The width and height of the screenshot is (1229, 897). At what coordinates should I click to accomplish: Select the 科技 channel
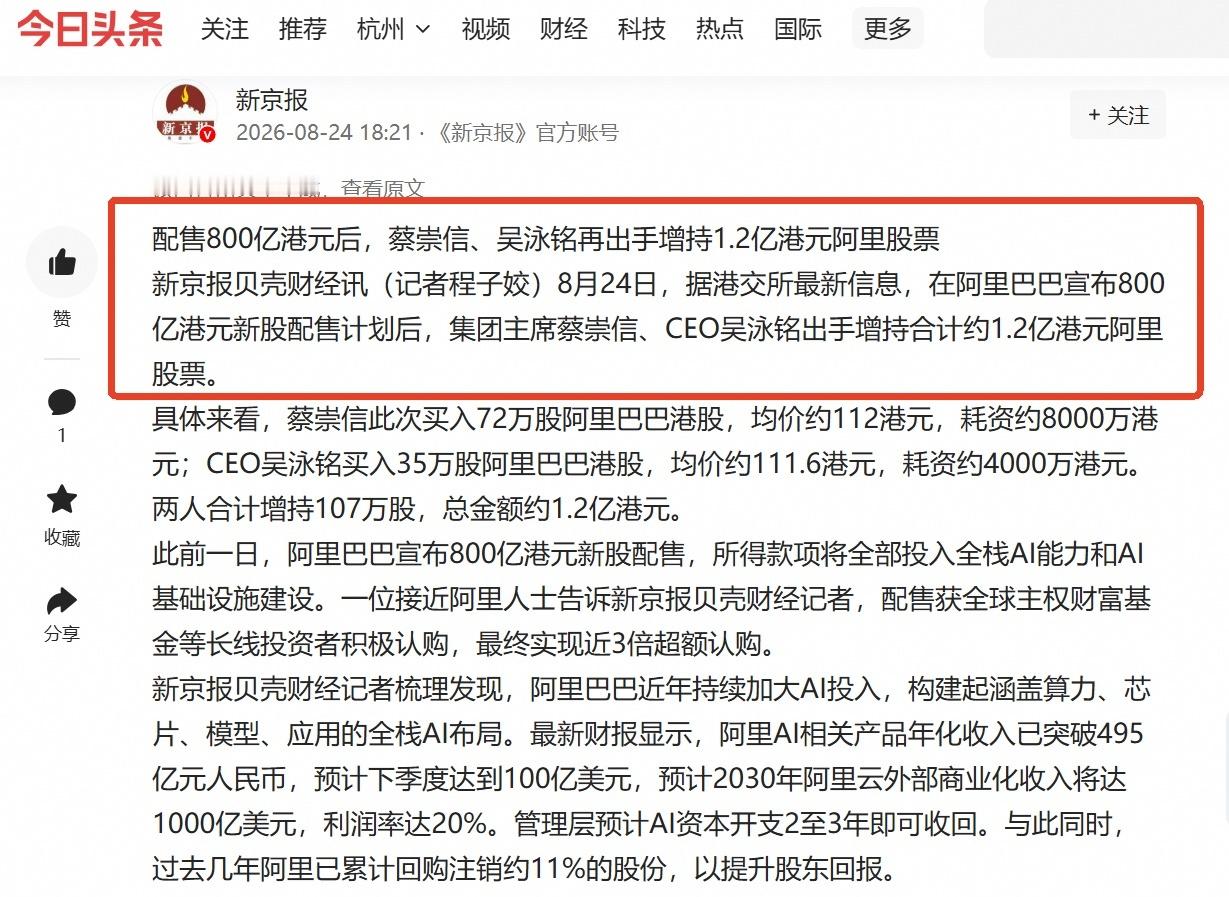point(642,29)
